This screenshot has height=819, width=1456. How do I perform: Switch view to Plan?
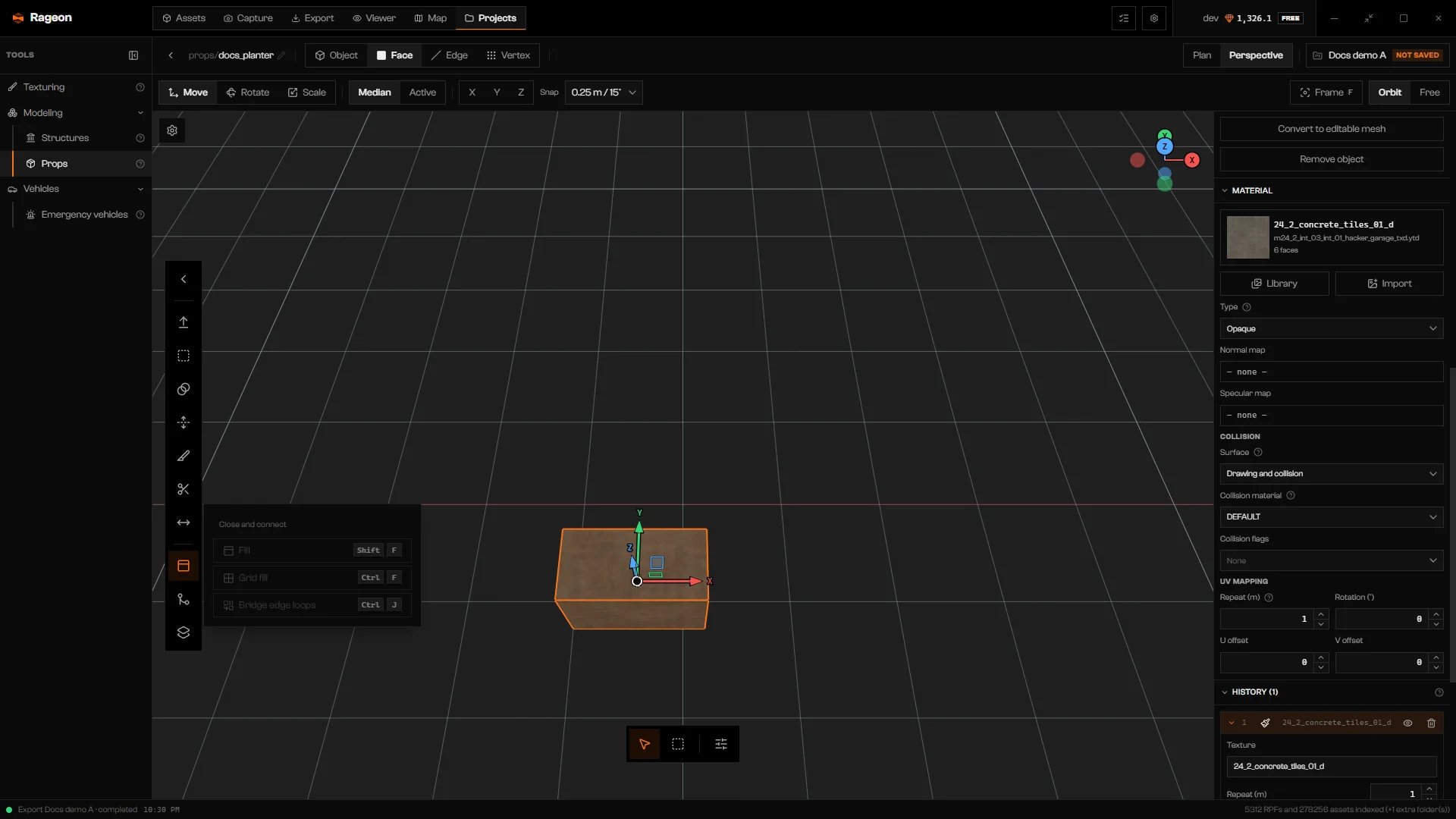coord(1202,55)
